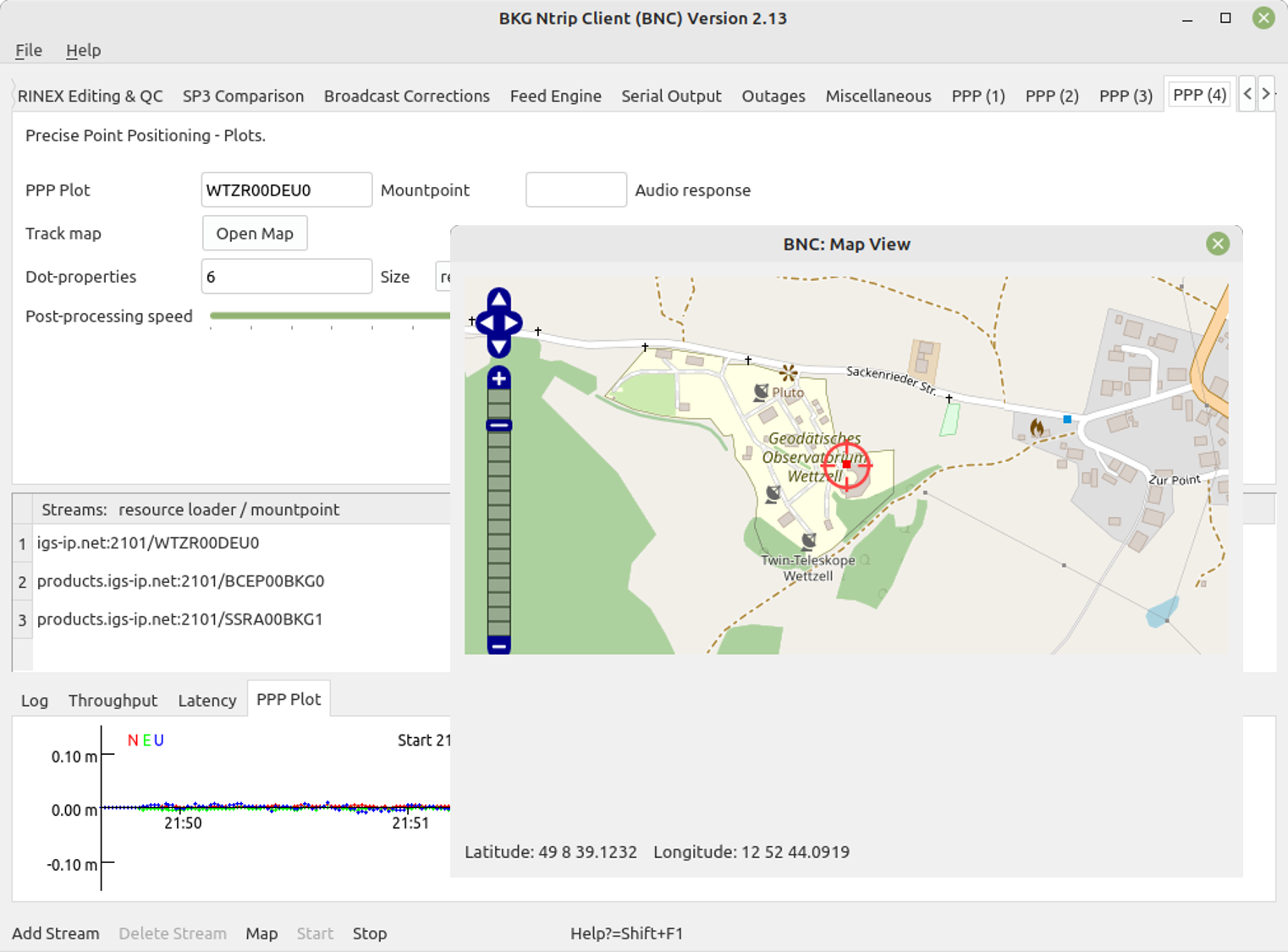Viewport: 1288px width, 952px height.
Task: Click the Pluto telescope icon on map
Action: 761,392
